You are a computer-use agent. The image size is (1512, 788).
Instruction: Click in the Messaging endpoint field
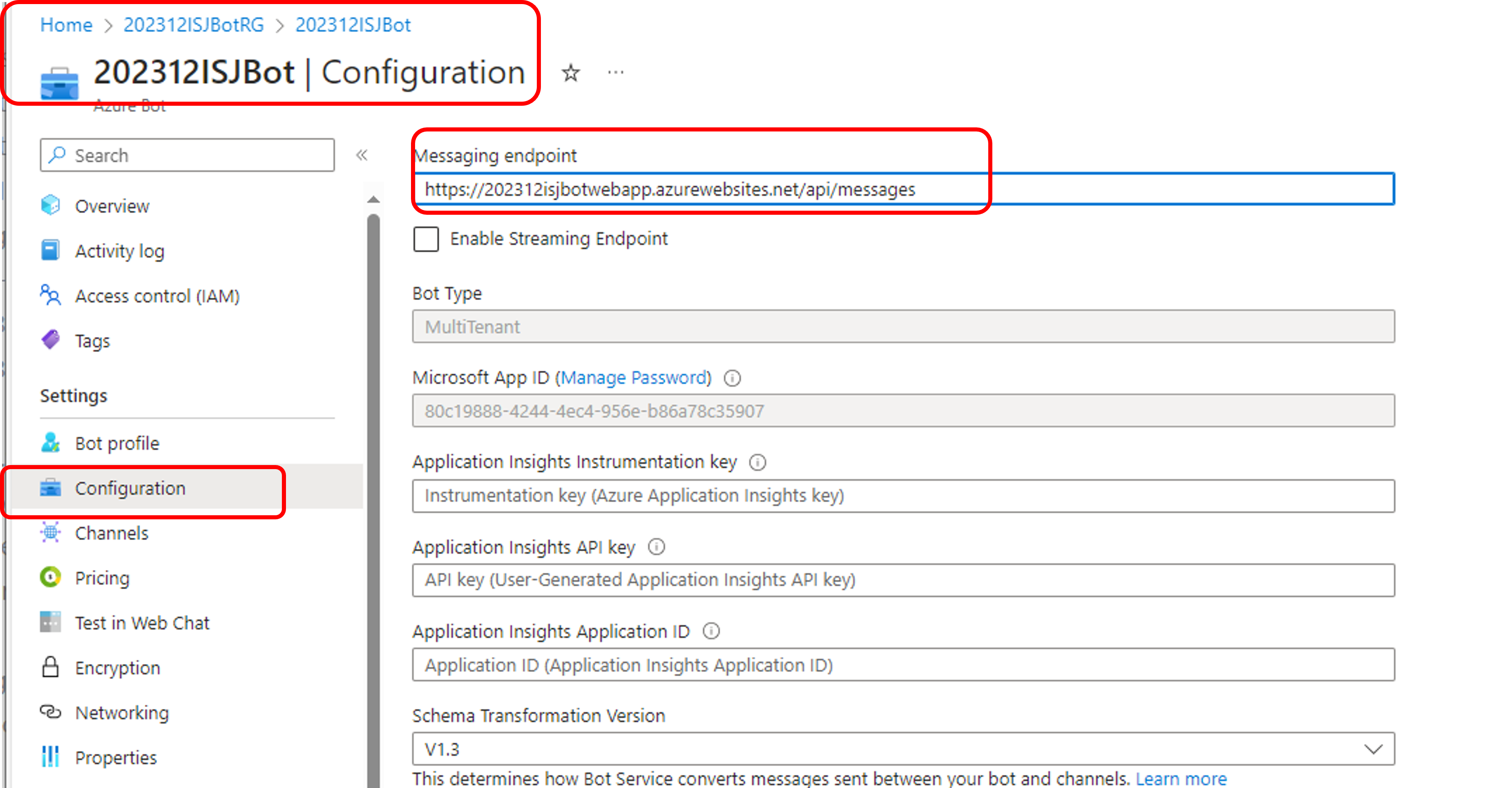904,189
